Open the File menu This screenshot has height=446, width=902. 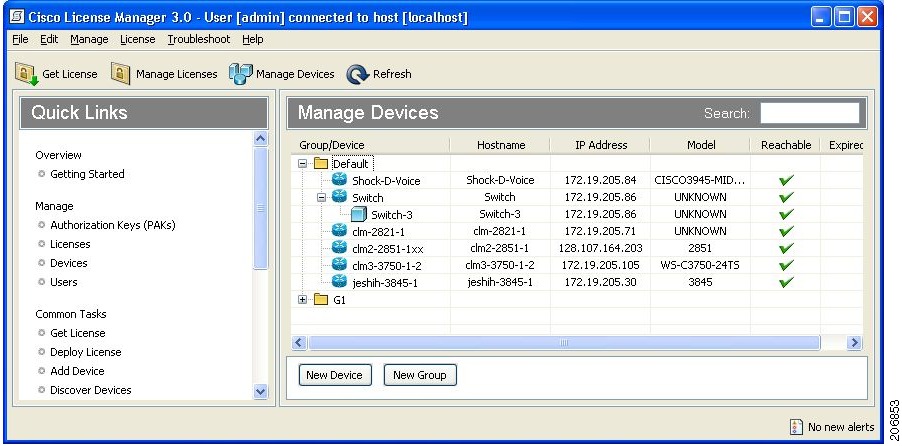(x=20, y=39)
